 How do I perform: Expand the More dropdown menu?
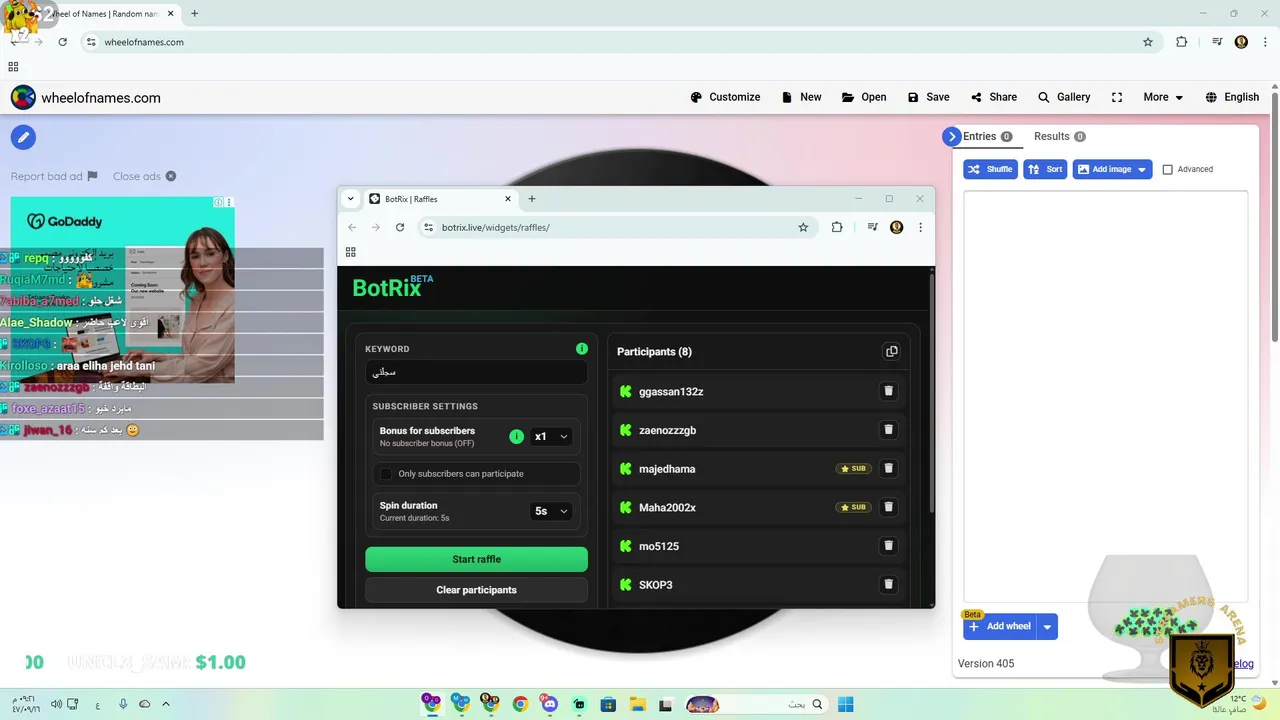click(1163, 97)
